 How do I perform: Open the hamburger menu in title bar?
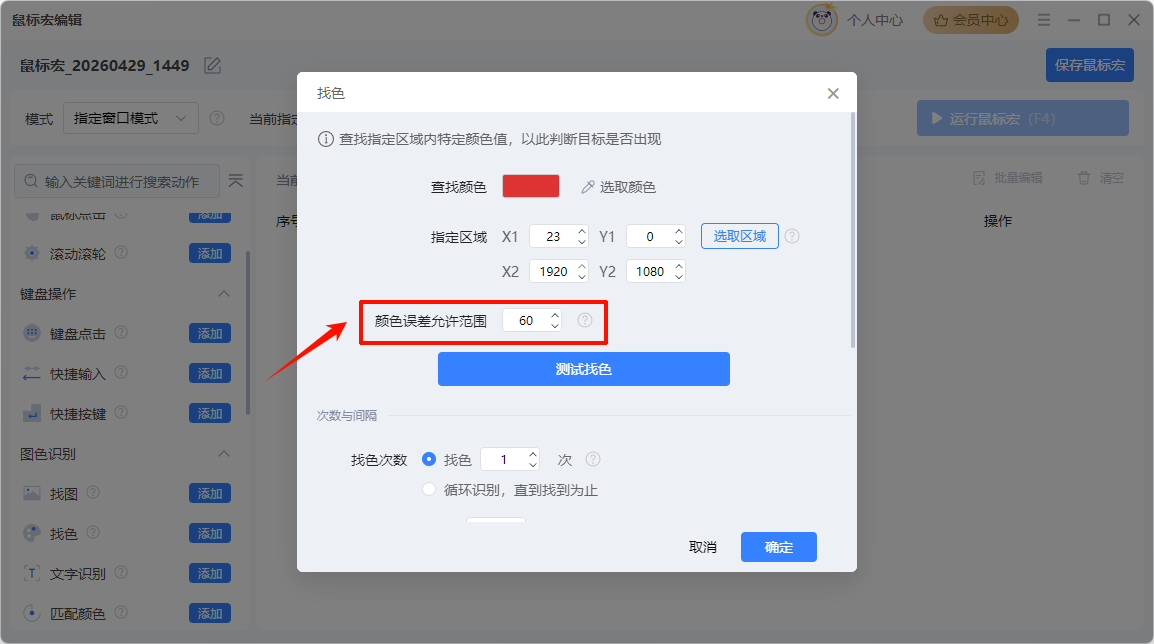point(1043,19)
